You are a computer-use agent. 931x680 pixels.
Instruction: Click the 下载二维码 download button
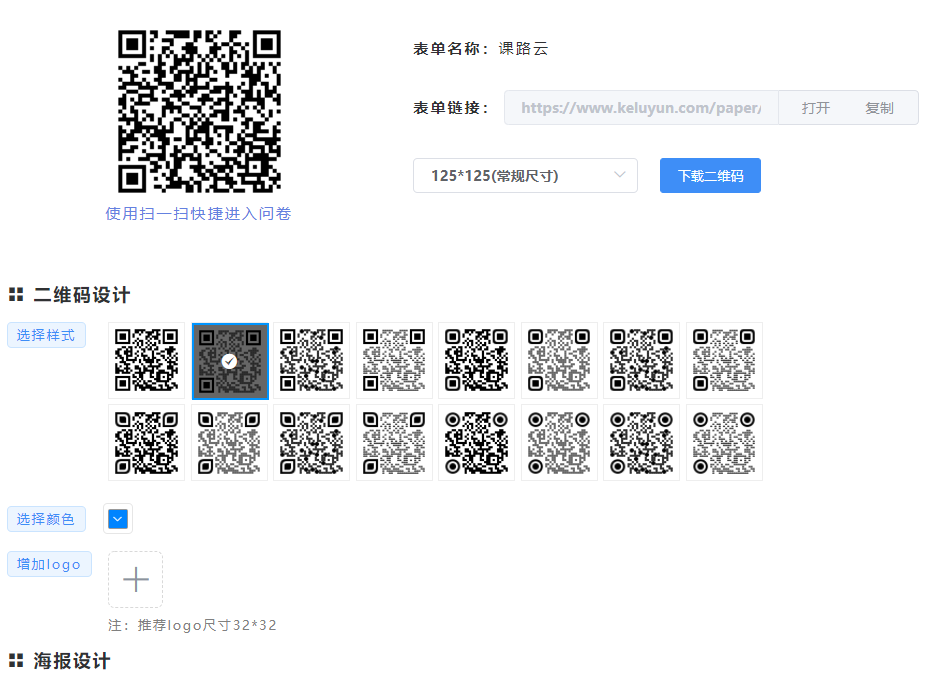click(710, 175)
